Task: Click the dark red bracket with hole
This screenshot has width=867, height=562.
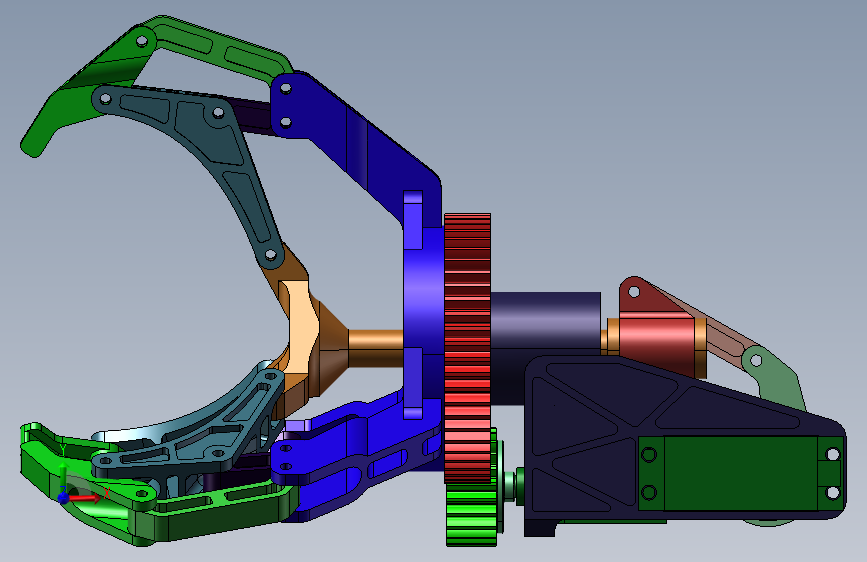Action: (x=644, y=299)
